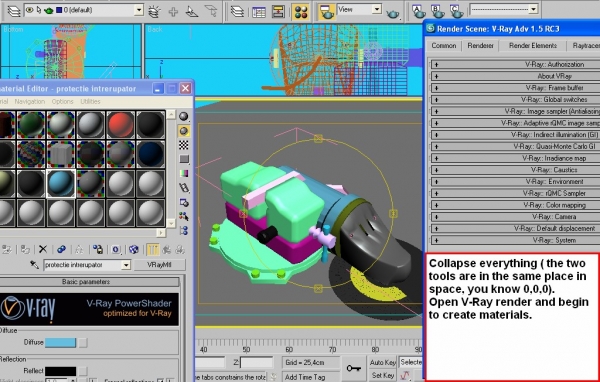Click Reflect map slot button

83,371
